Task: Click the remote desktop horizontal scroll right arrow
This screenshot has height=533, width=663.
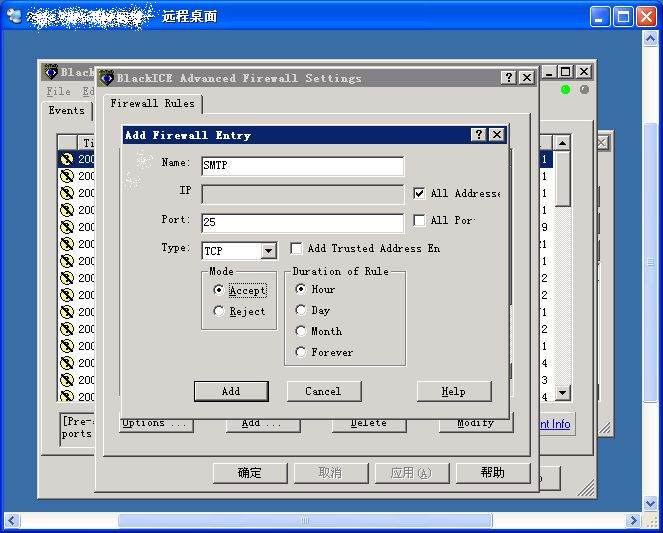Action: pos(632,520)
